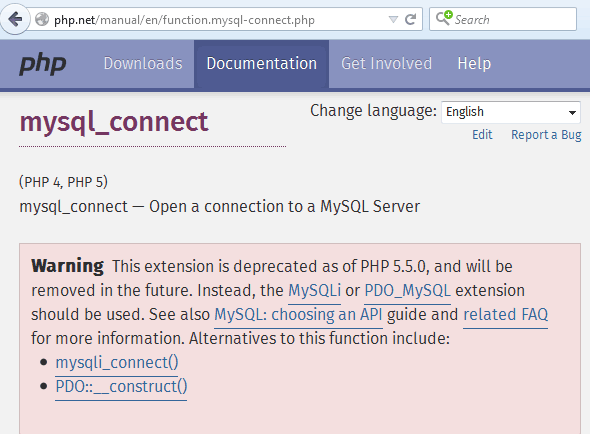
Task: Expand the Change language dropdown
Action: pyautogui.click(x=511, y=112)
